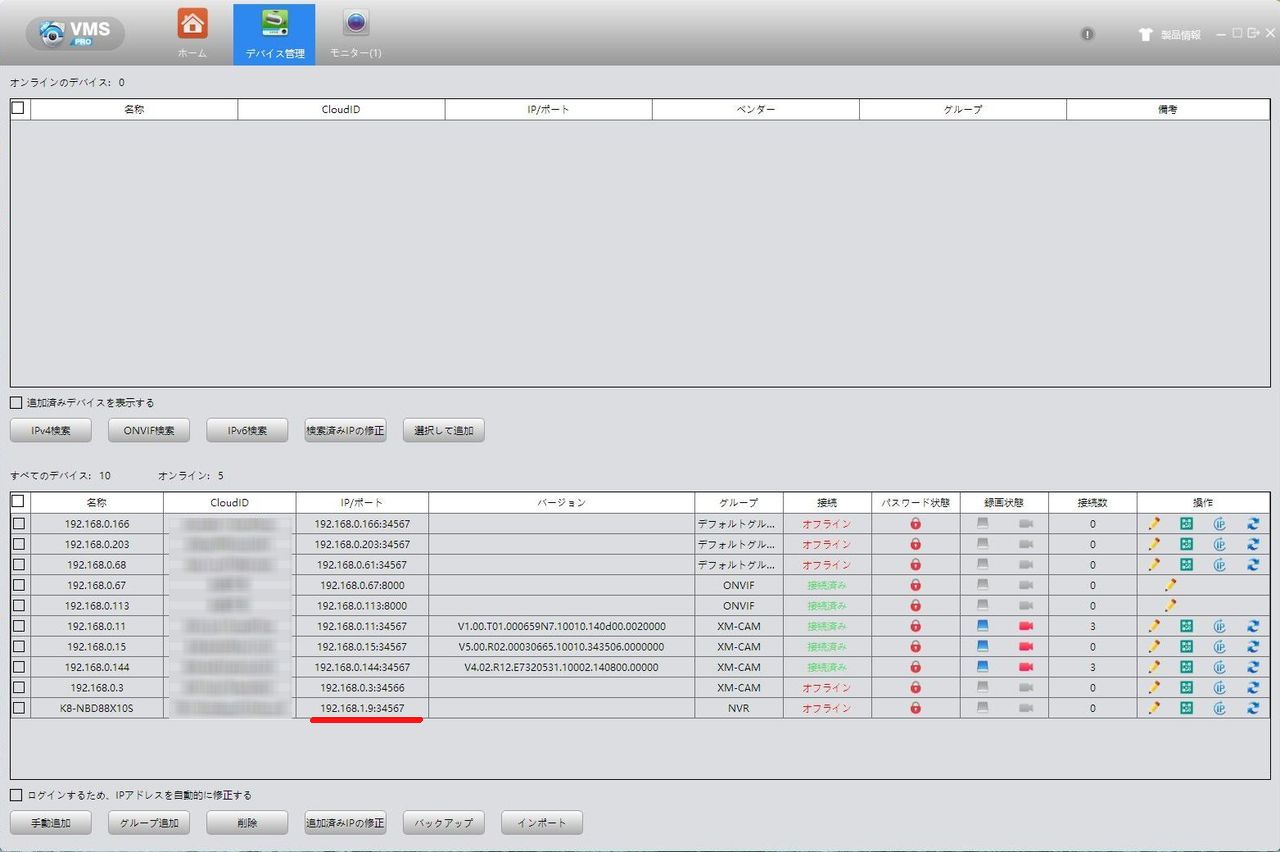Click the V5.00.R02.00030665 version cell

click(x=561, y=646)
